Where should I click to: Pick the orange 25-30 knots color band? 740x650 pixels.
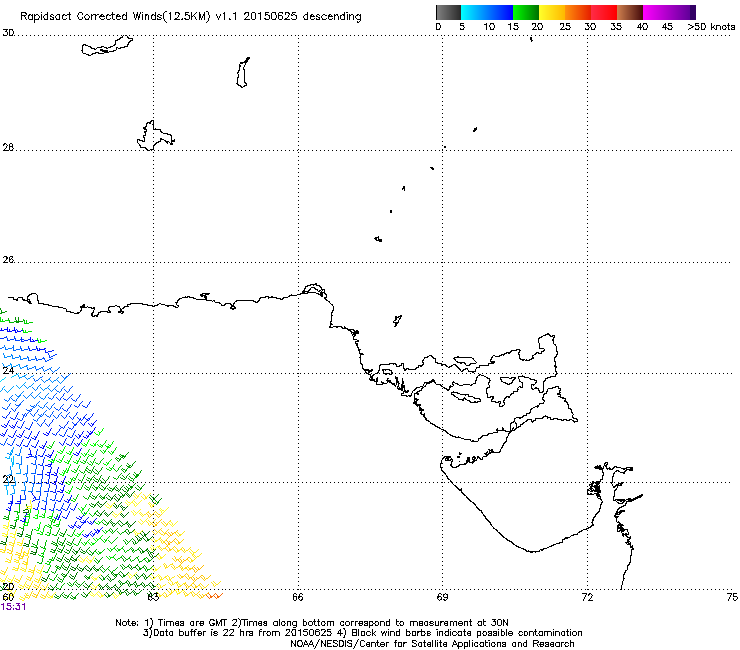578,12
